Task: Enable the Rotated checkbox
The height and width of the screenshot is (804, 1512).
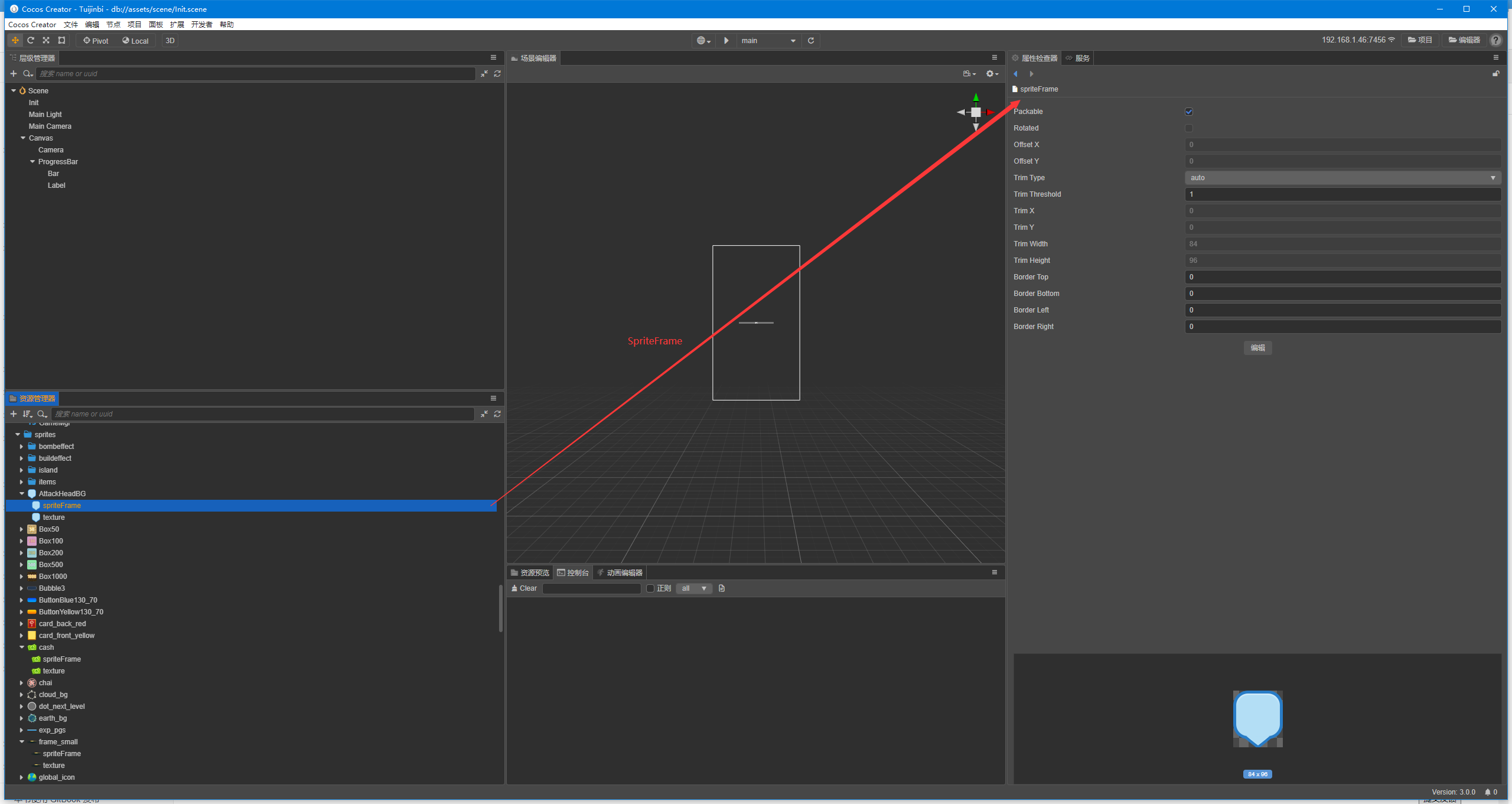Action: coord(1189,128)
